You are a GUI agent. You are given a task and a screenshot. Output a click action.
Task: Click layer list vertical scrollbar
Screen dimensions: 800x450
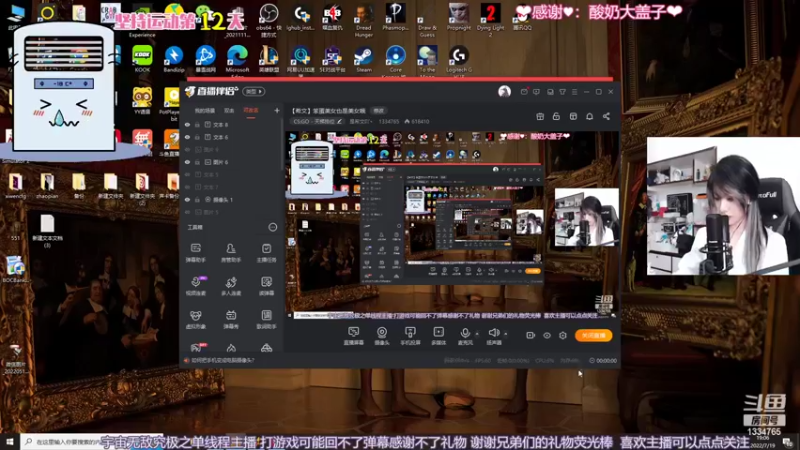pos(282,145)
